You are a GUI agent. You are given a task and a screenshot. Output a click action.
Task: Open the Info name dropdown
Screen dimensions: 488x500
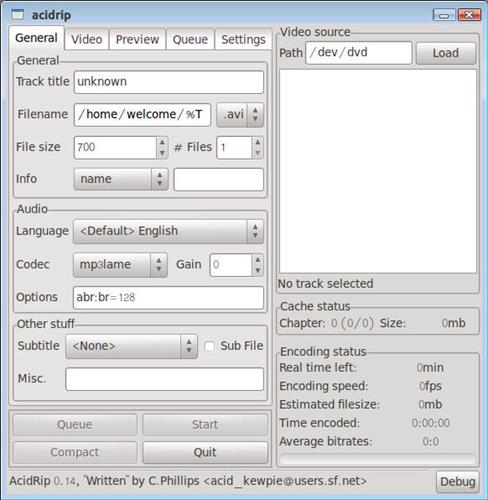[121, 179]
